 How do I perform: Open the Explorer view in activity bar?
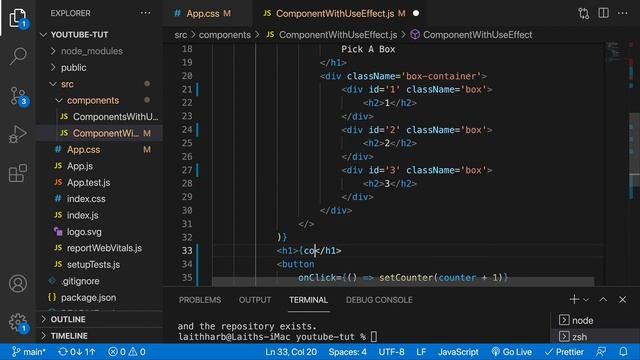click(x=18, y=18)
